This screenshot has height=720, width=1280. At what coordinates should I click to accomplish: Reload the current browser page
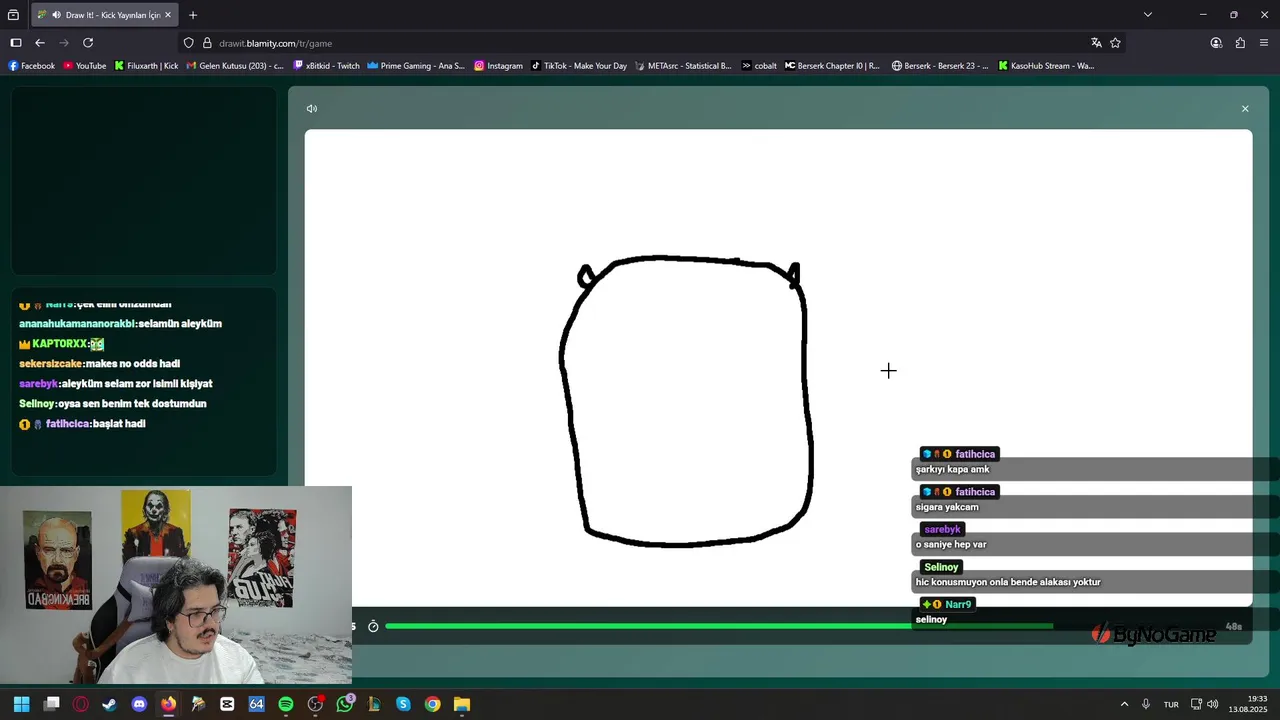(88, 43)
